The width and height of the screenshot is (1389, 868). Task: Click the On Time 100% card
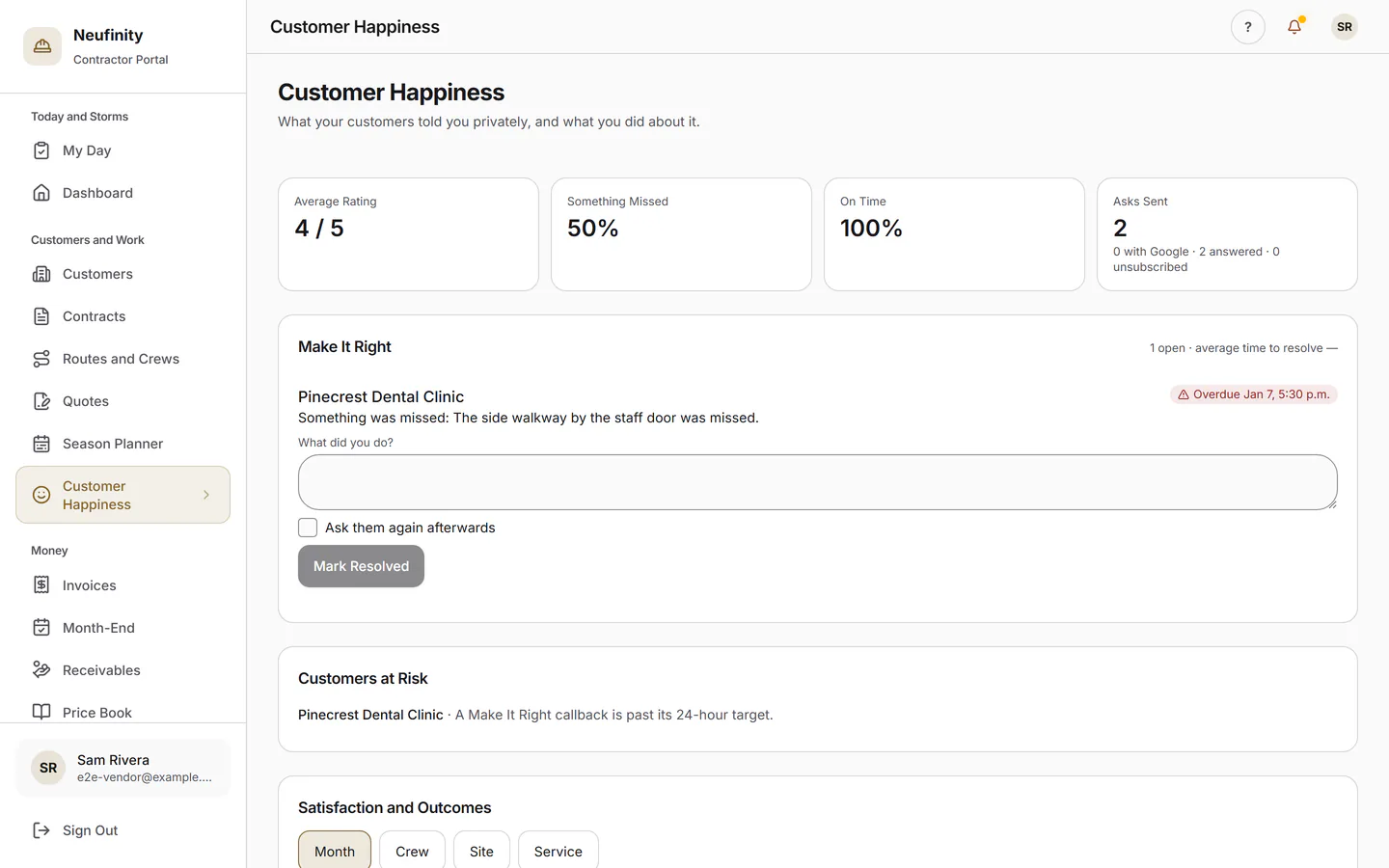(x=954, y=234)
